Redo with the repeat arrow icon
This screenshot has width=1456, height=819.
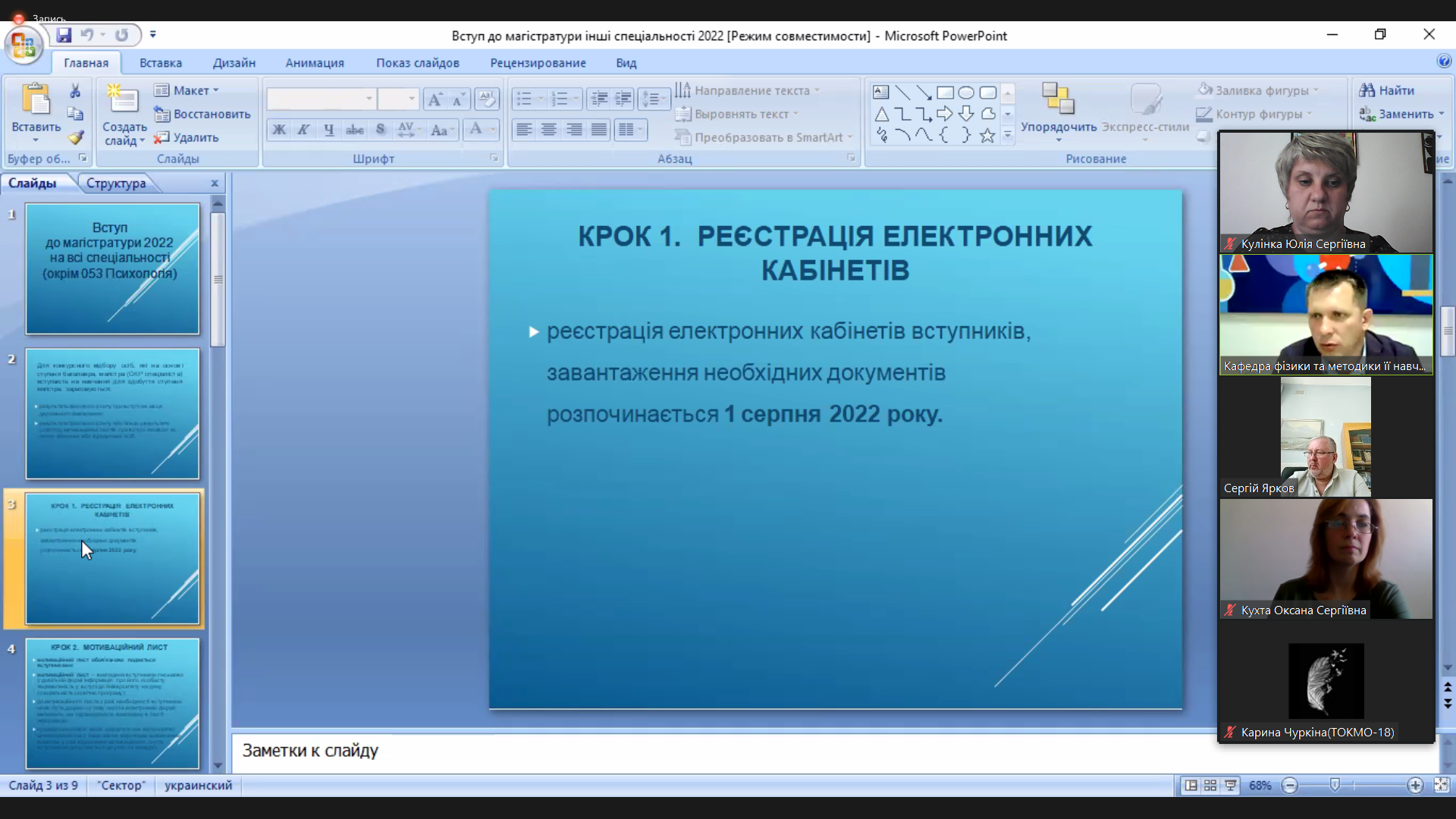[x=121, y=35]
